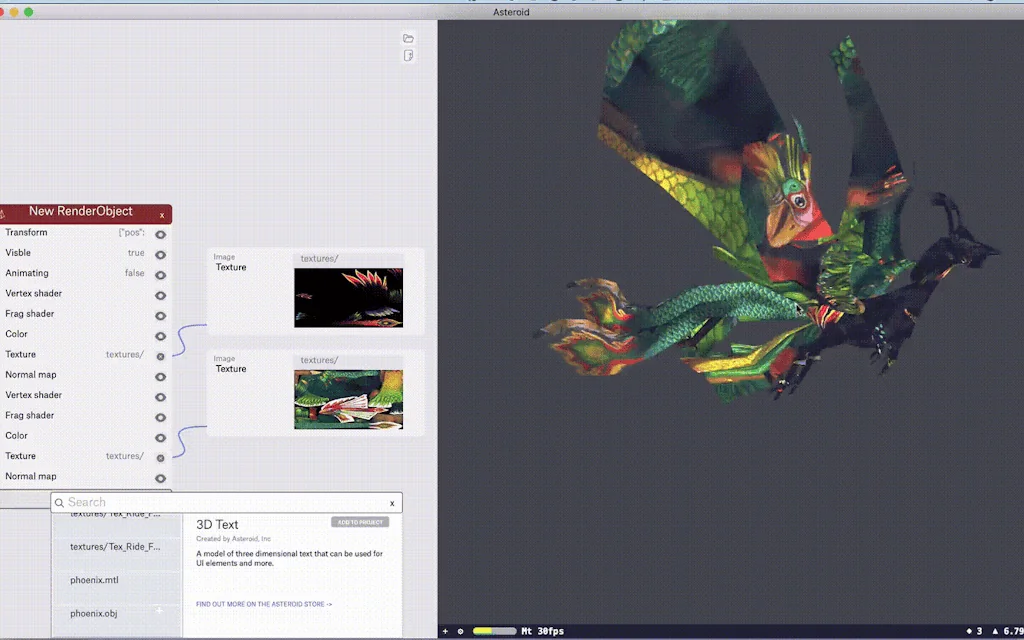The width and height of the screenshot is (1024, 640).
Task: Click the new file icon below the folder icon
Action: (408, 55)
